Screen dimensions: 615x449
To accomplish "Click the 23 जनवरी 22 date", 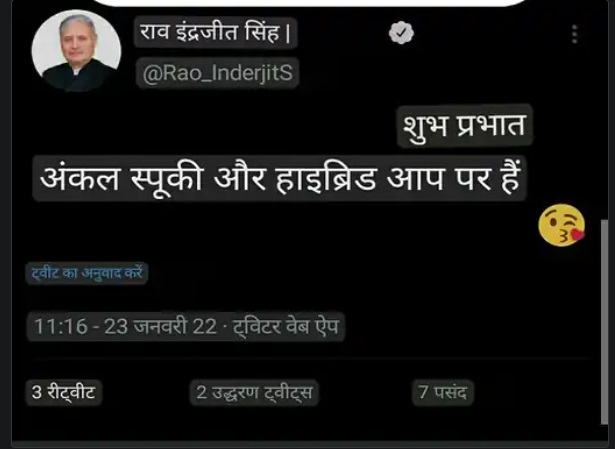I will [160, 327].
